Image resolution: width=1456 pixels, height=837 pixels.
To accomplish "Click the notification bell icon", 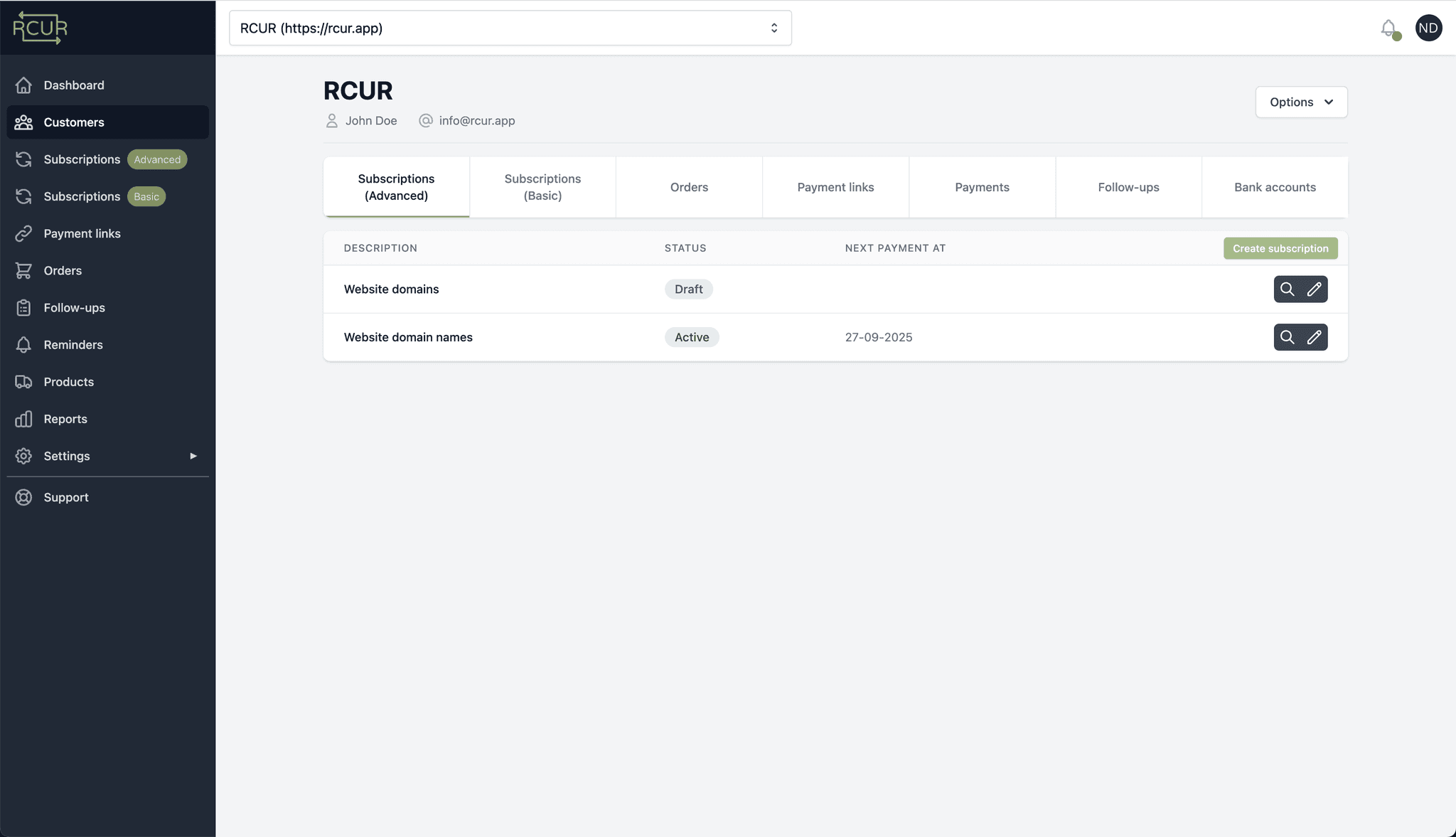I will (x=1386, y=28).
